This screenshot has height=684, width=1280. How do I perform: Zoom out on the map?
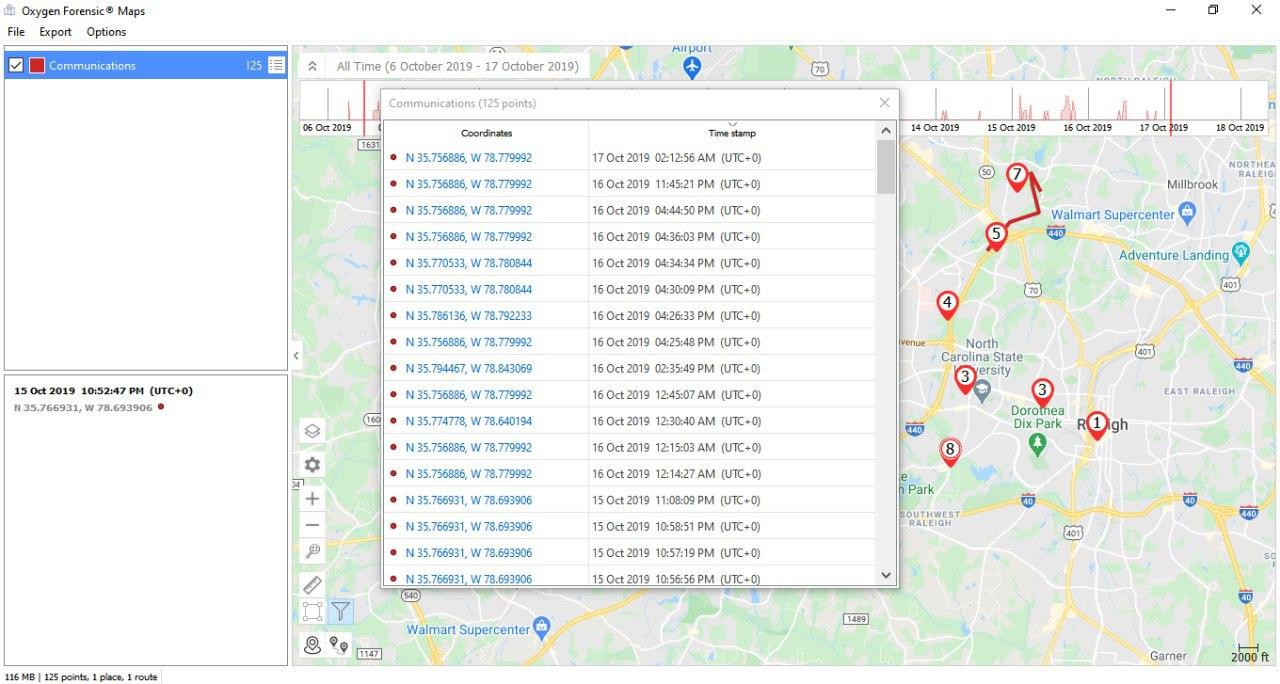click(x=312, y=525)
